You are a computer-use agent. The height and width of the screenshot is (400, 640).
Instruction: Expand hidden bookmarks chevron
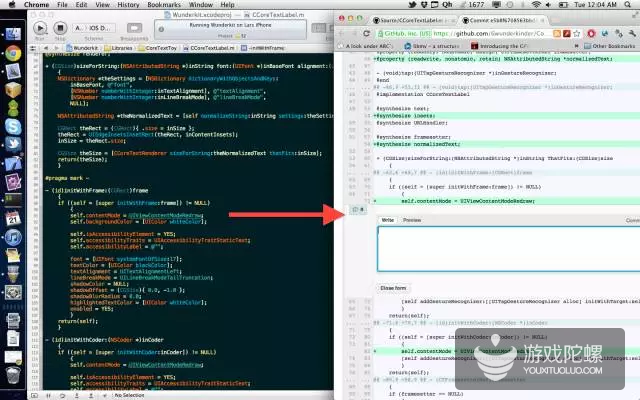click(576, 46)
